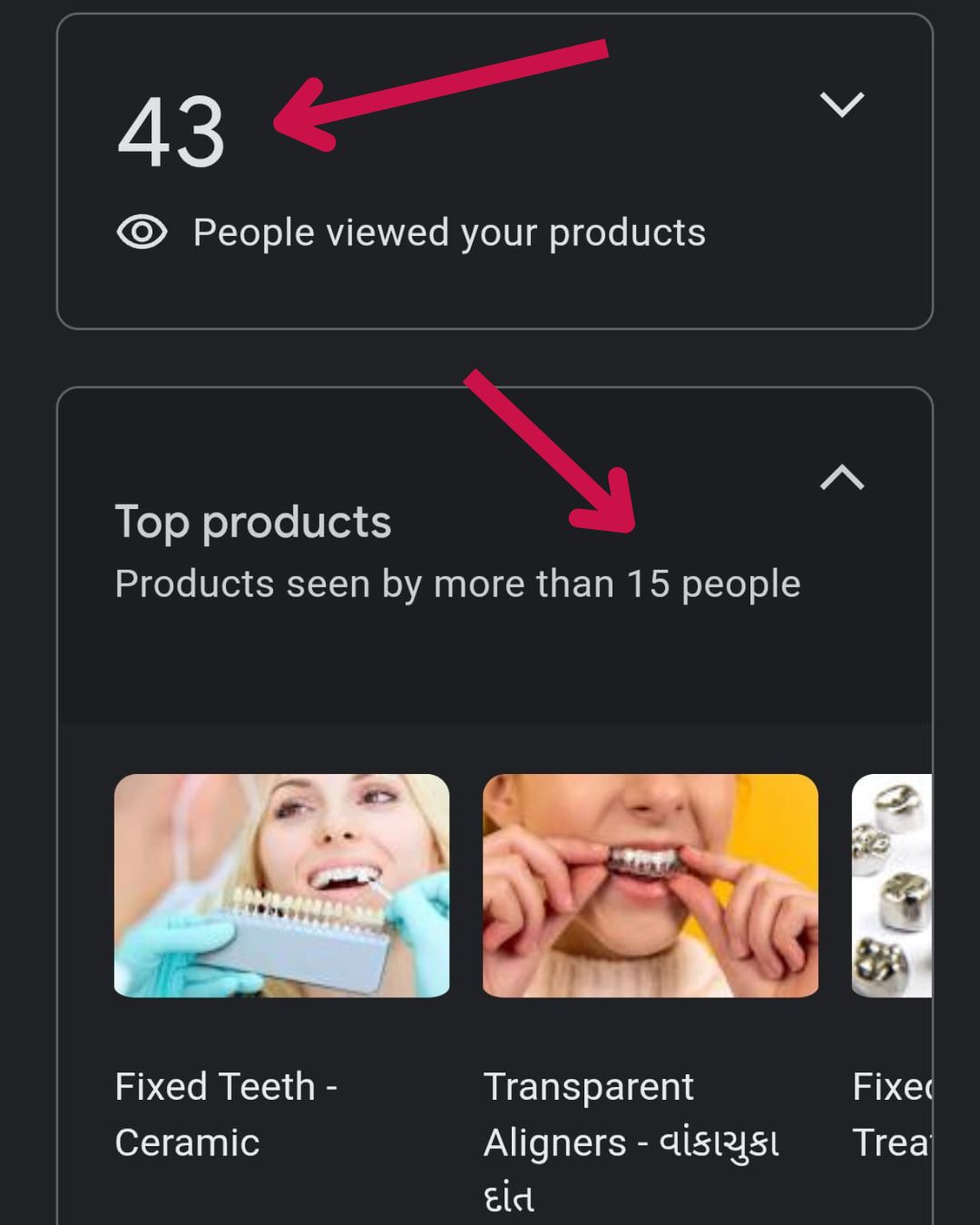
Task: Click the Top products heading
Action: tap(253, 523)
